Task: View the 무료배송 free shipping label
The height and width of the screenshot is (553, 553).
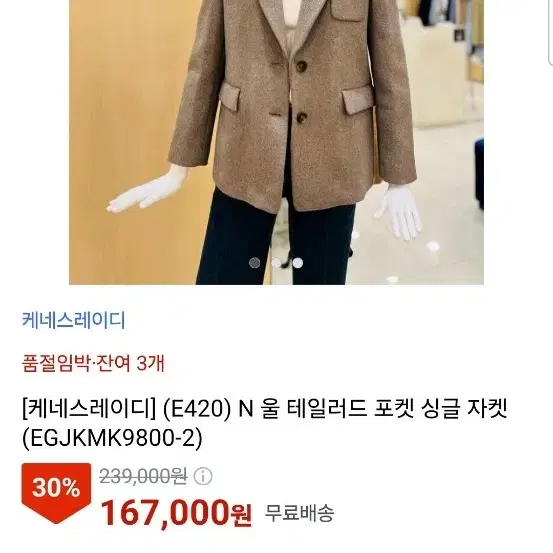Action: [x=299, y=514]
